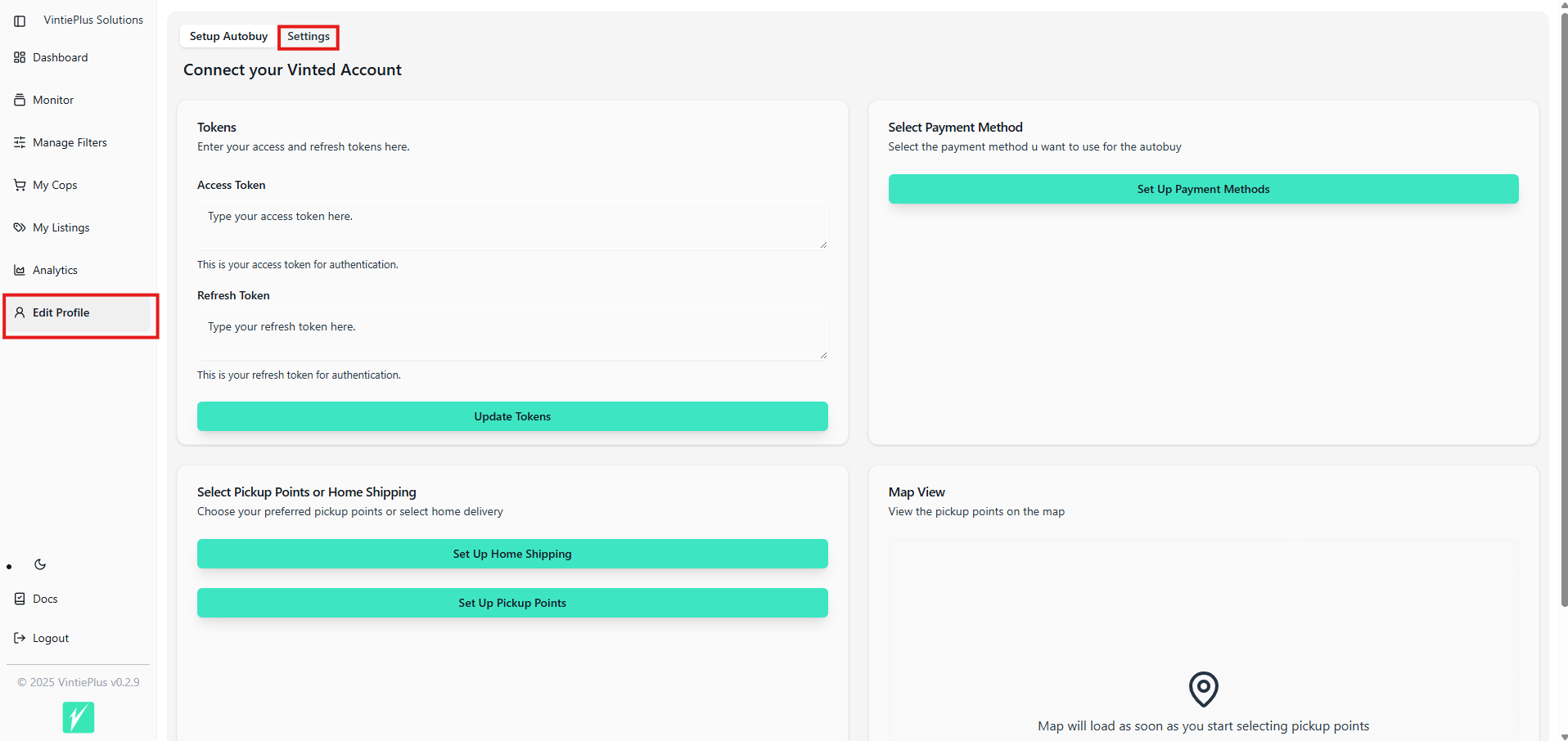
Task: Click the Refresh Token resize handle
Action: click(823, 355)
